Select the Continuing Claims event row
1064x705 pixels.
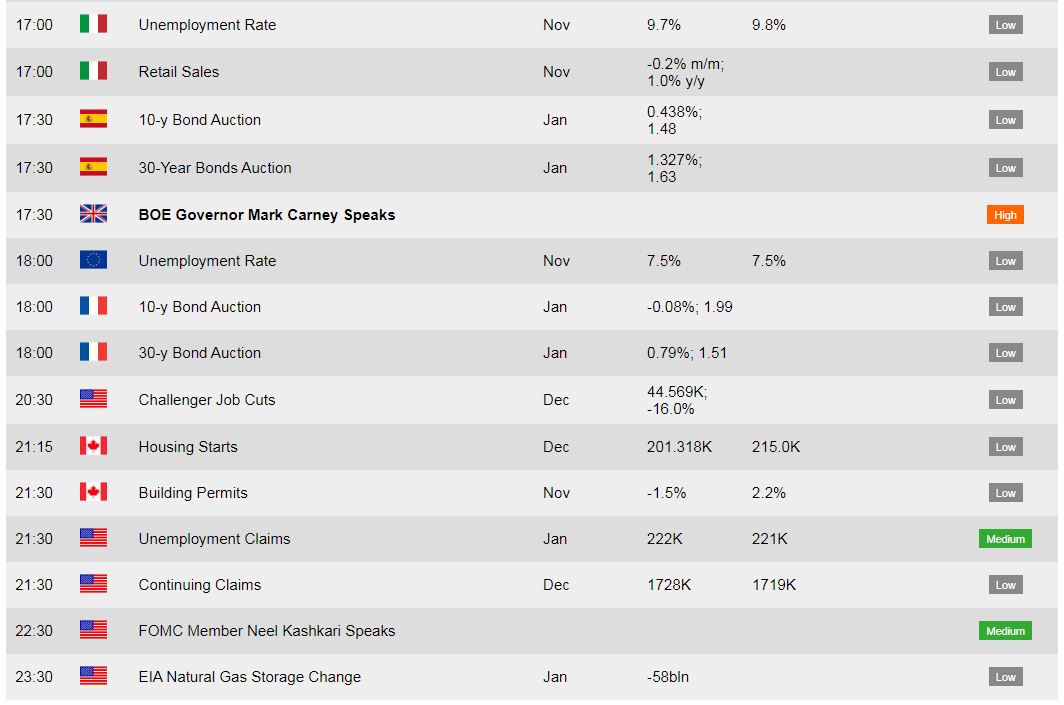click(x=199, y=585)
